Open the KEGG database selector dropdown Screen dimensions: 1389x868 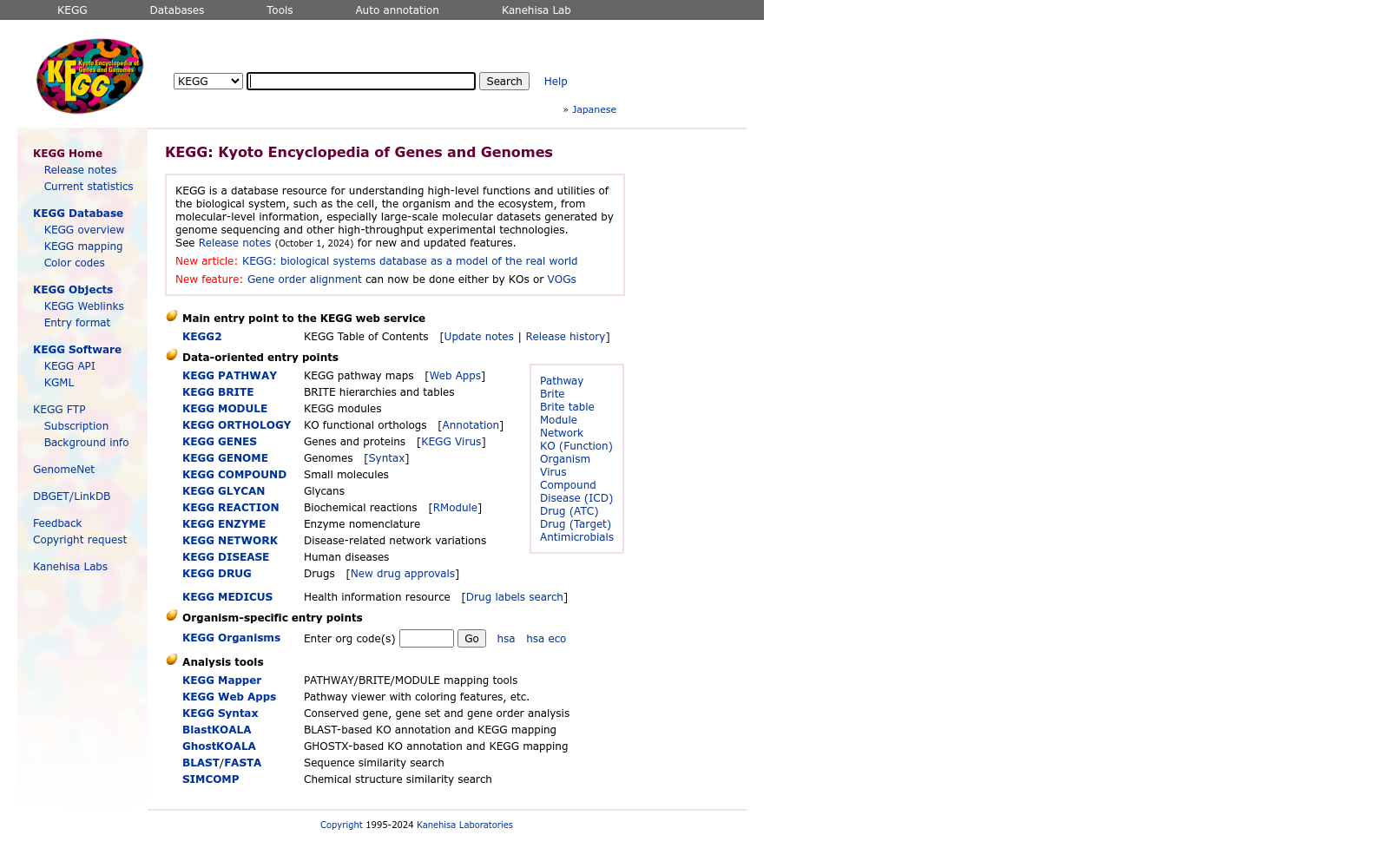(x=207, y=81)
